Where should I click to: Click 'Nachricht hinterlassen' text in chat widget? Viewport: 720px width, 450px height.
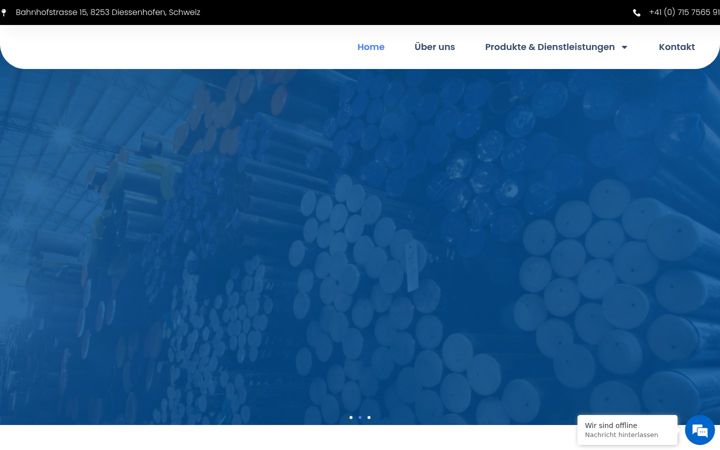pos(621,435)
